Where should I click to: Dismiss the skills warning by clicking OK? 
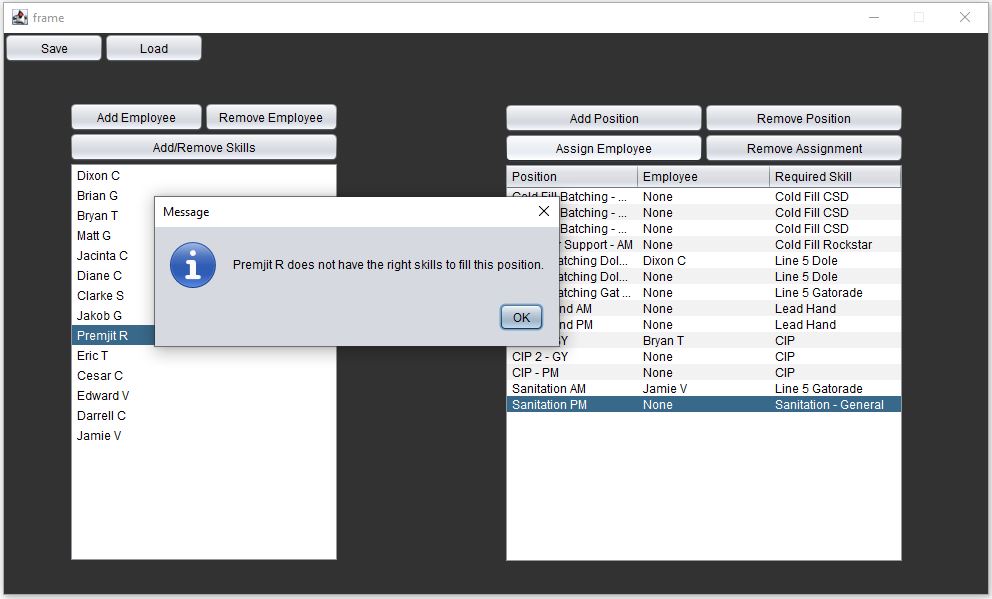point(520,317)
